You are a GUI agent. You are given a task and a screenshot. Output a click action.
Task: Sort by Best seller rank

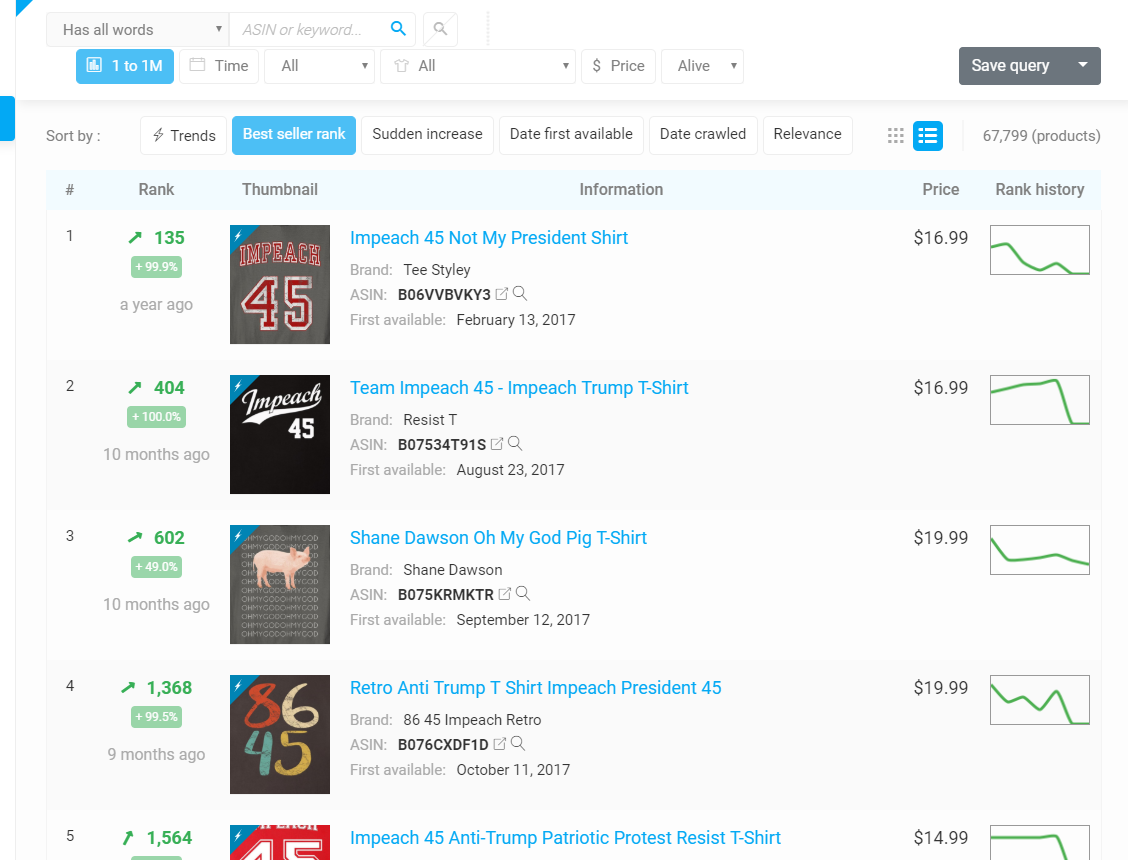[x=294, y=135]
